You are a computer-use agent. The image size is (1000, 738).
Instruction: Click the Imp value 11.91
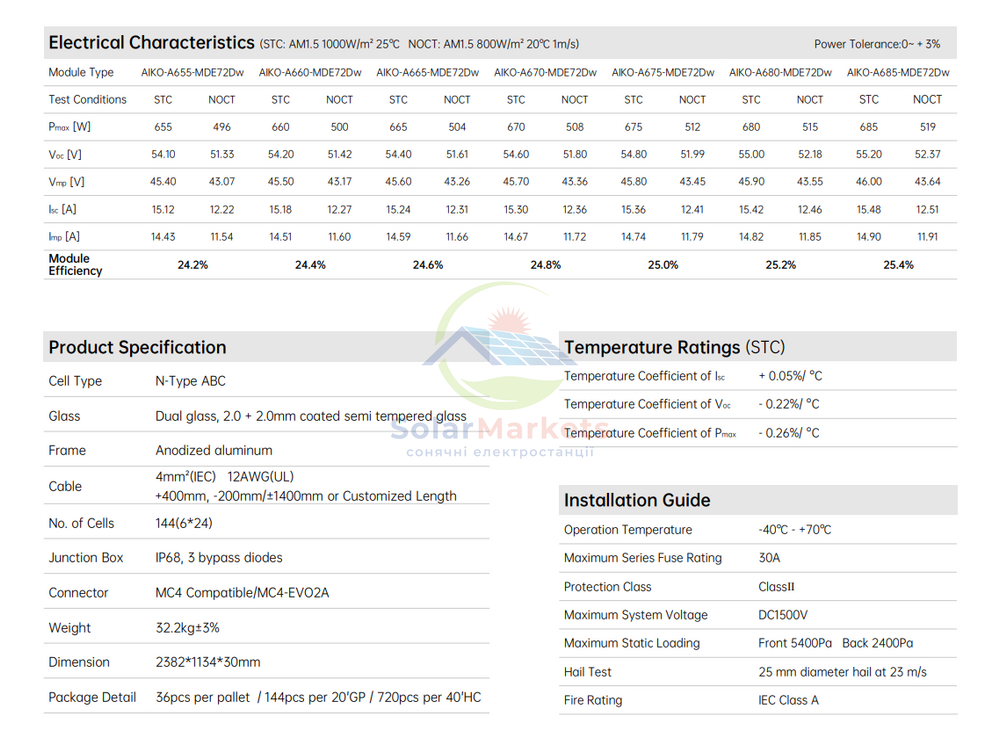coord(928,237)
